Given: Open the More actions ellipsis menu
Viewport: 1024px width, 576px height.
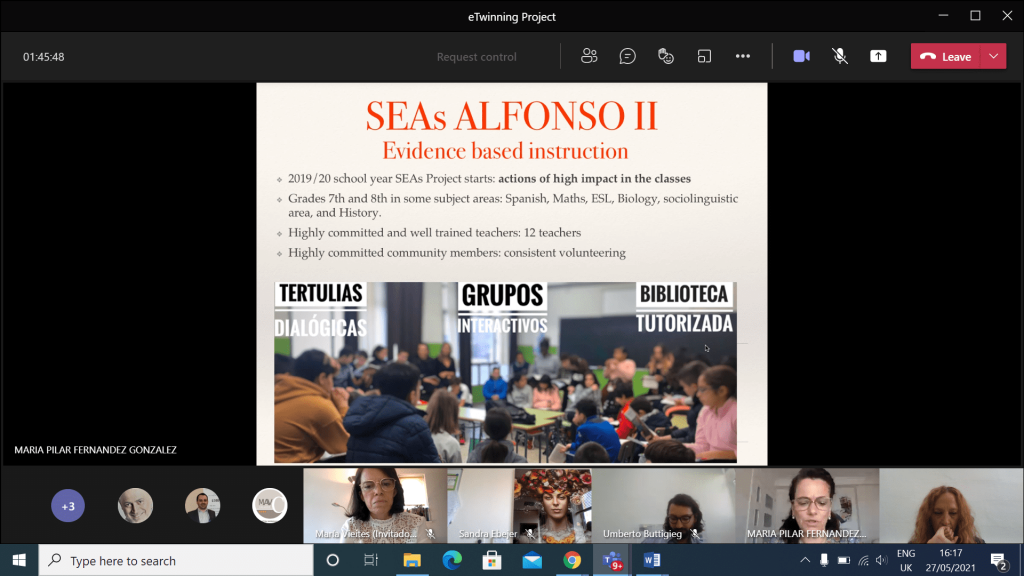Looking at the screenshot, I should (742, 57).
